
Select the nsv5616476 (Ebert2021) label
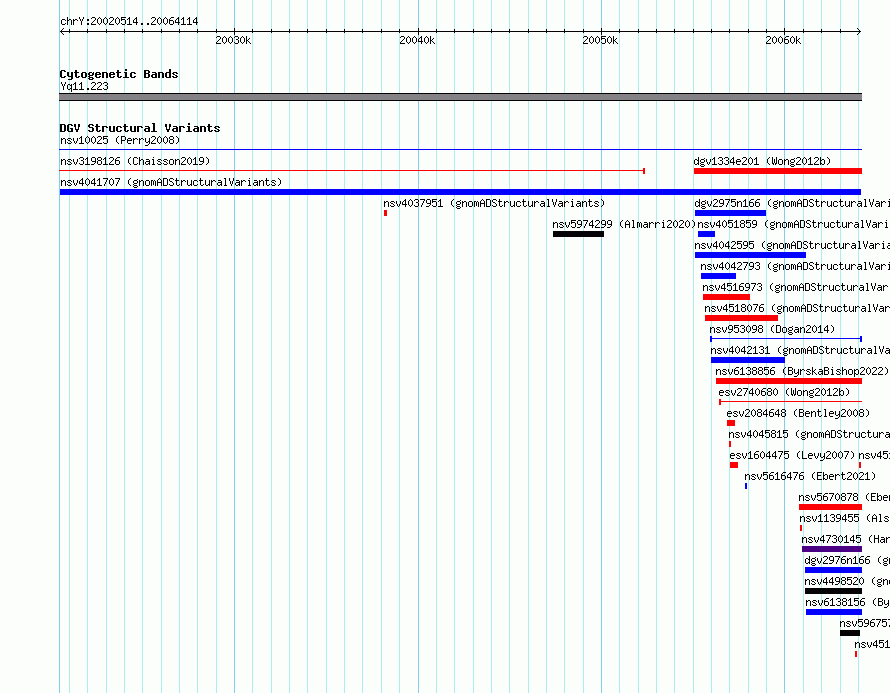point(810,476)
